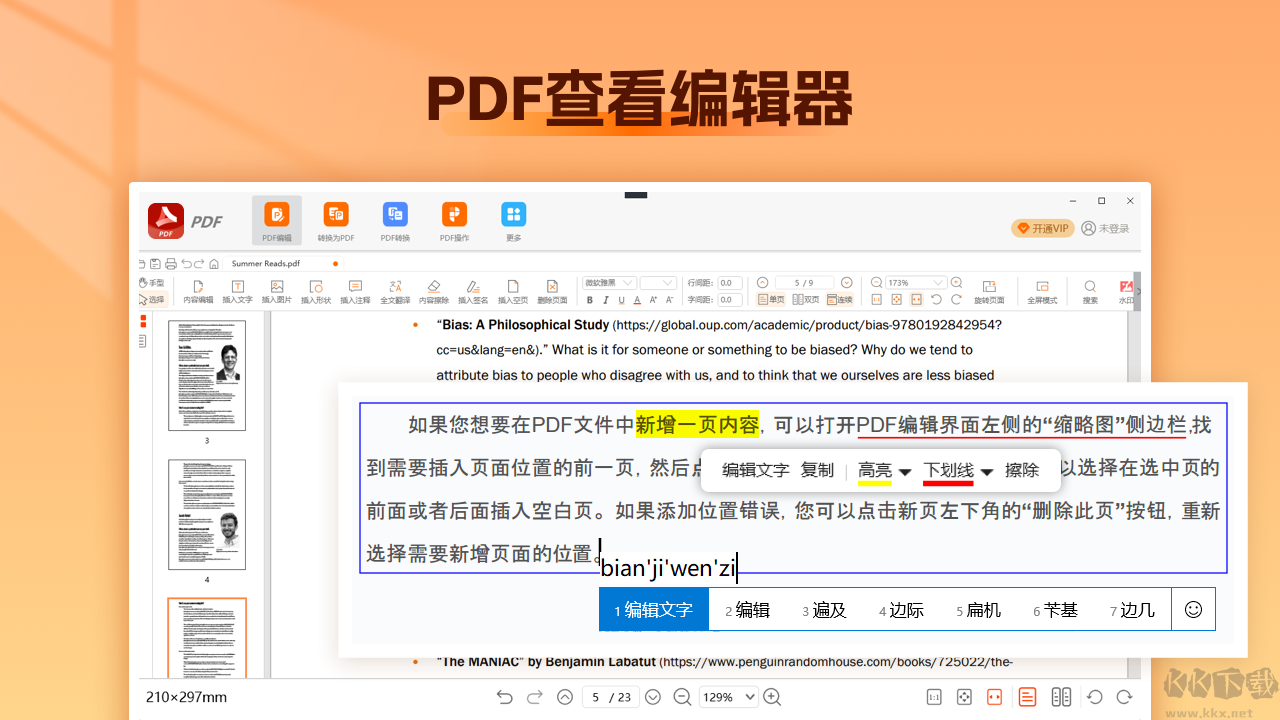Open the 更多 menu tab
1280x720 pixels.
click(513, 221)
